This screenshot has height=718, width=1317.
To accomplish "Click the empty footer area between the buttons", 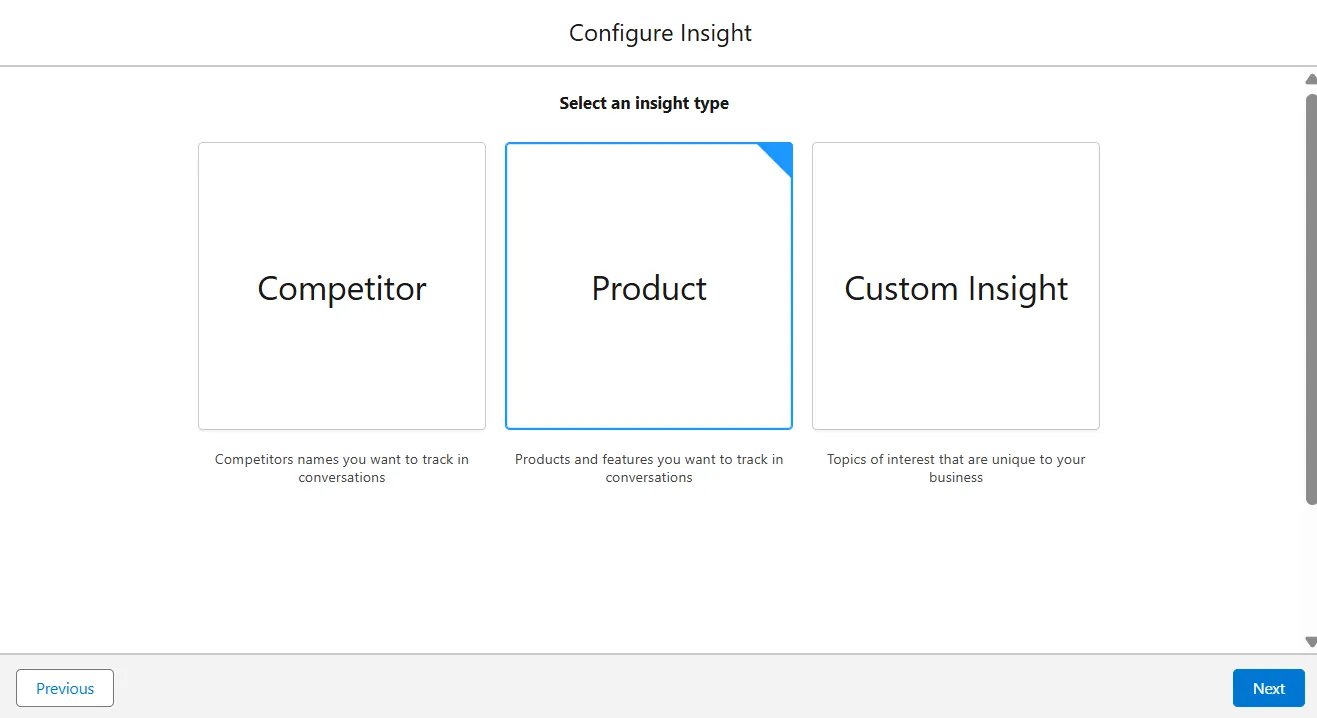I will click(x=660, y=688).
